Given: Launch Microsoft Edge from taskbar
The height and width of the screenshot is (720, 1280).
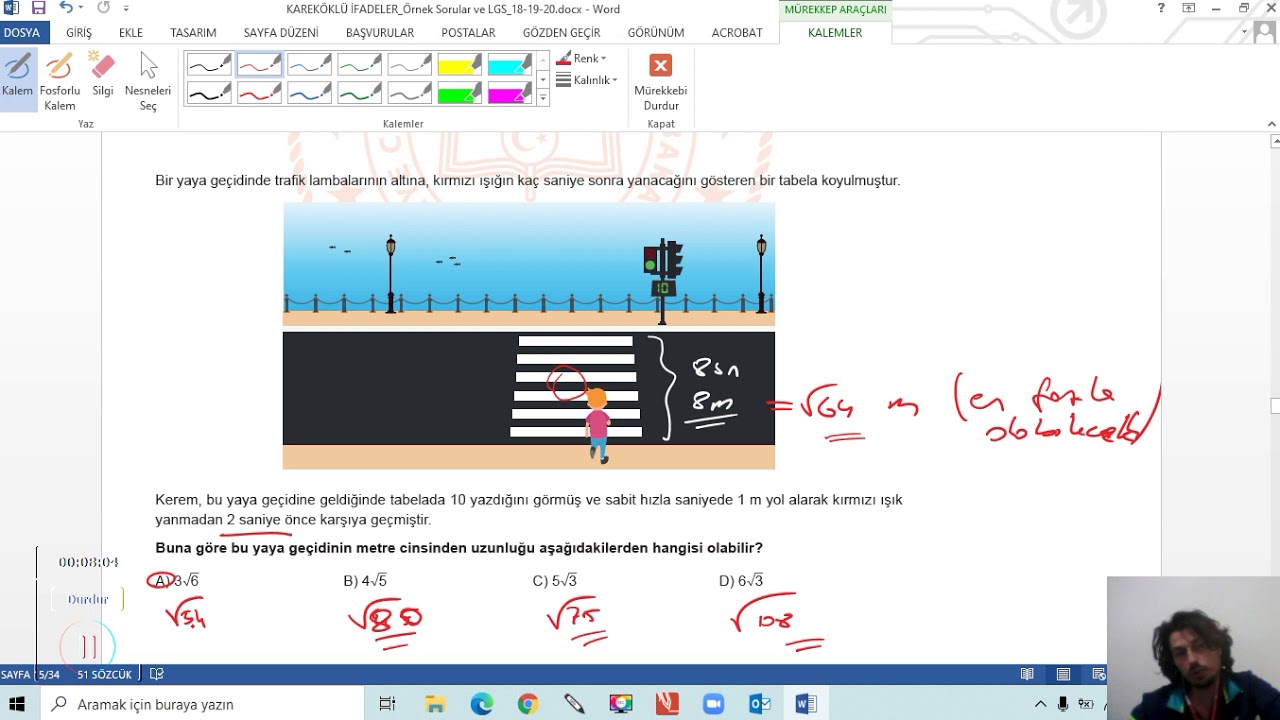Looking at the screenshot, I should (482, 704).
